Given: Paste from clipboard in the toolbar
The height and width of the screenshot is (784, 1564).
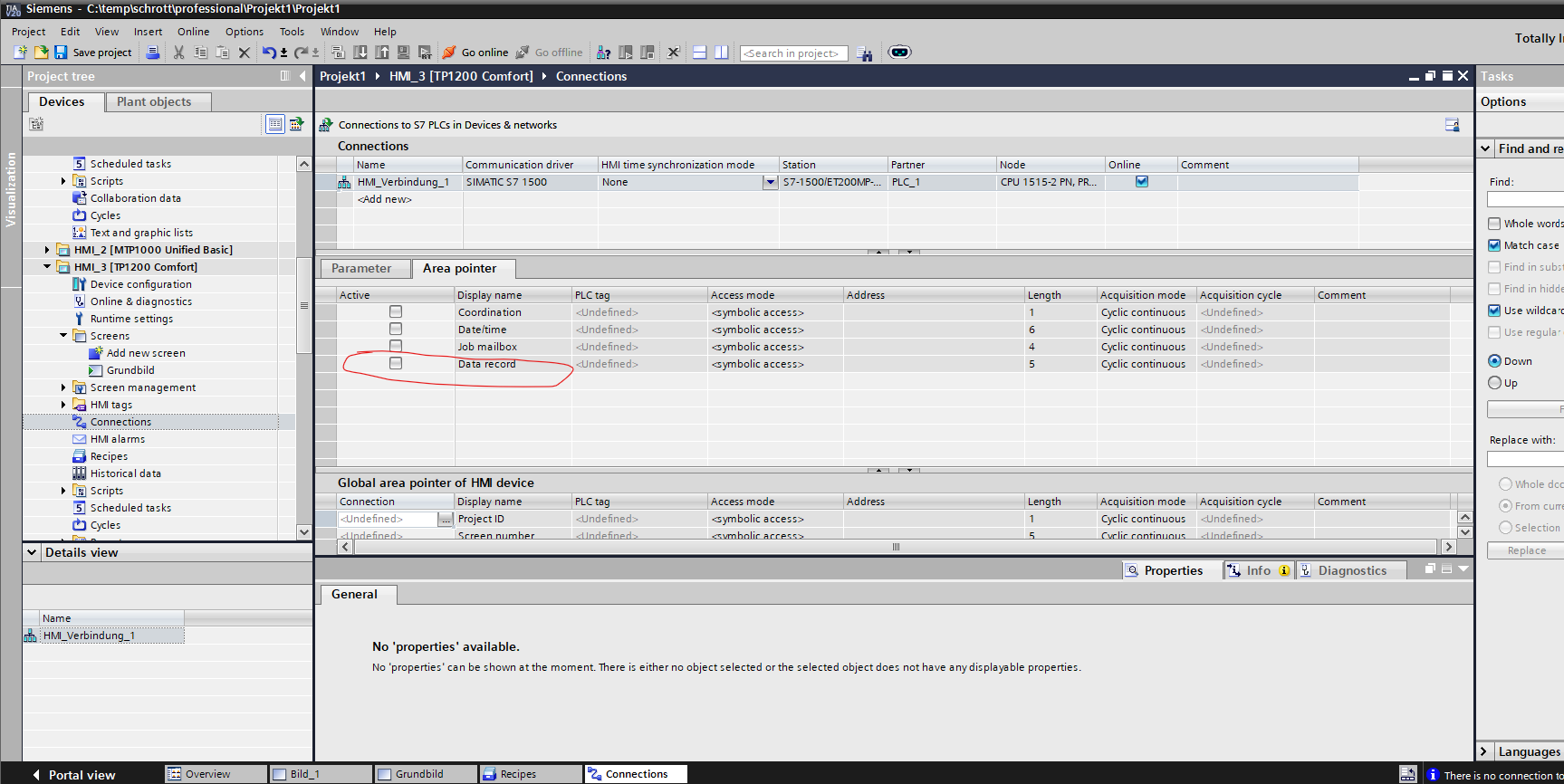Looking at the screenshot, I should point(223,53).
